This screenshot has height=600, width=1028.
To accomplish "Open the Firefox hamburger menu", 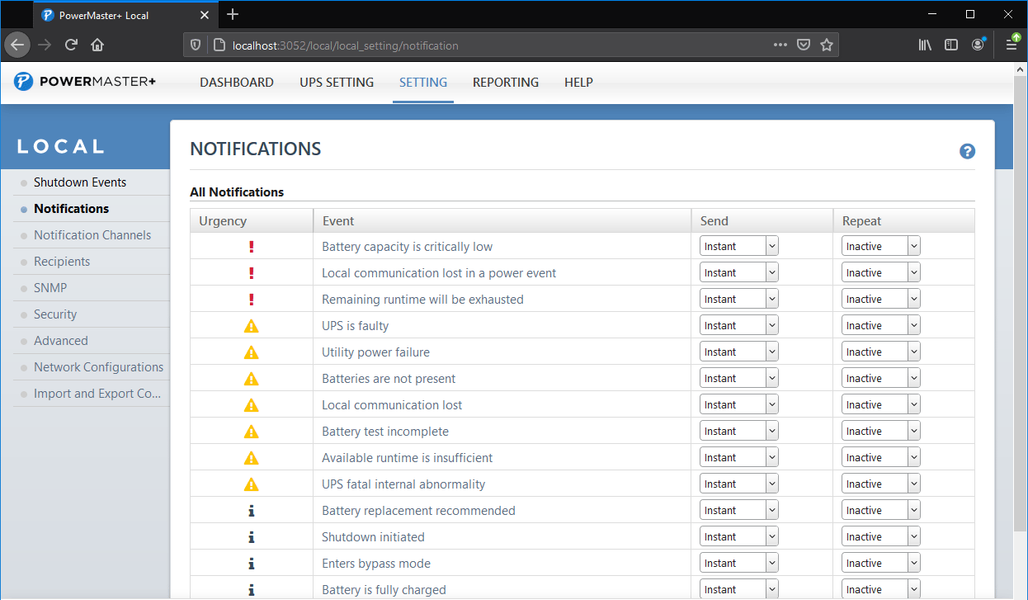I will pyautogui.click(x=1011, y=45).
